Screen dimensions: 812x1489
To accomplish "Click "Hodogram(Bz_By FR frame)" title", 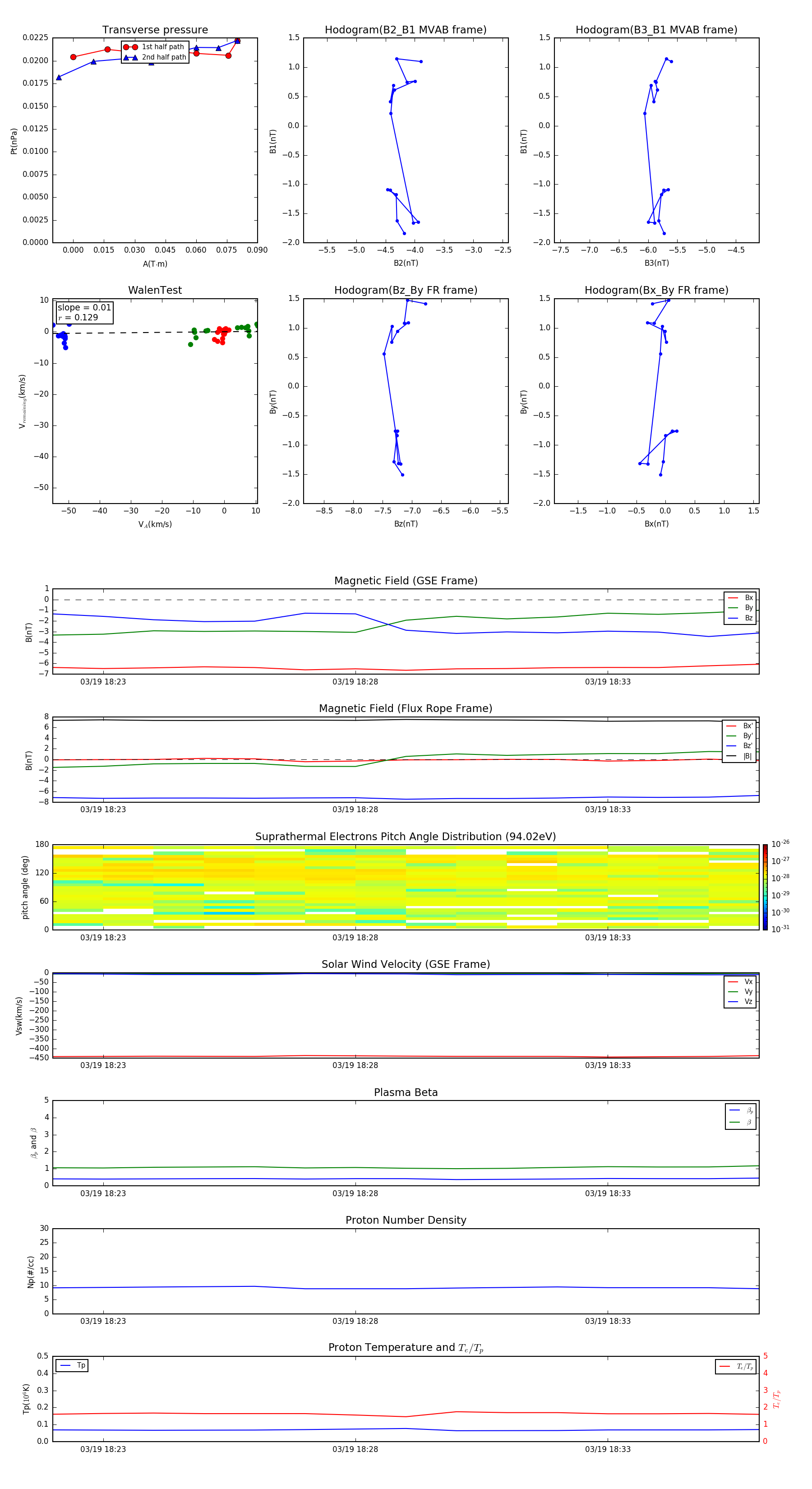I will tap(406, 290).
